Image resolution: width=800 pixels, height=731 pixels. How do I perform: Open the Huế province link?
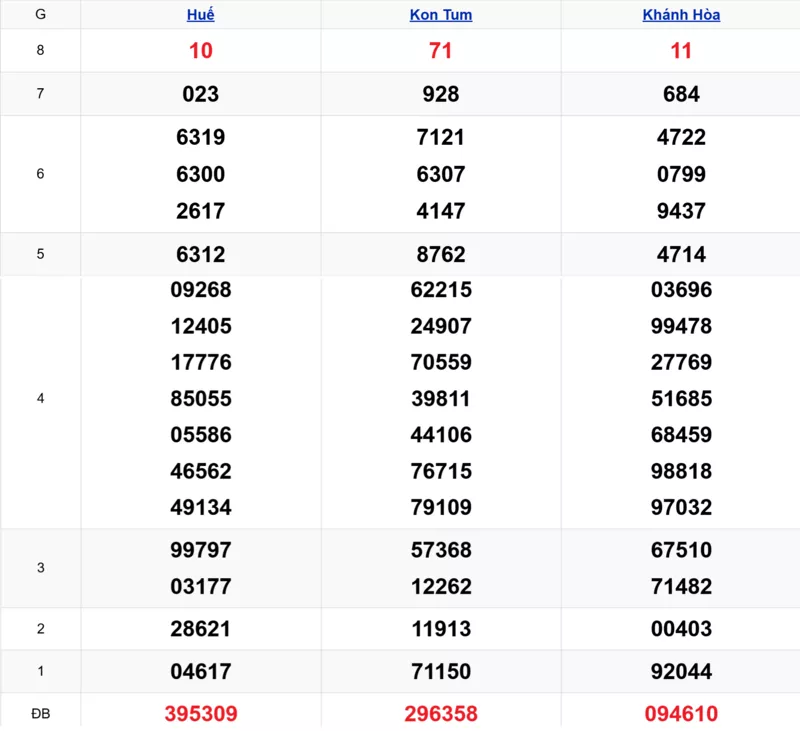coord(201,15)
